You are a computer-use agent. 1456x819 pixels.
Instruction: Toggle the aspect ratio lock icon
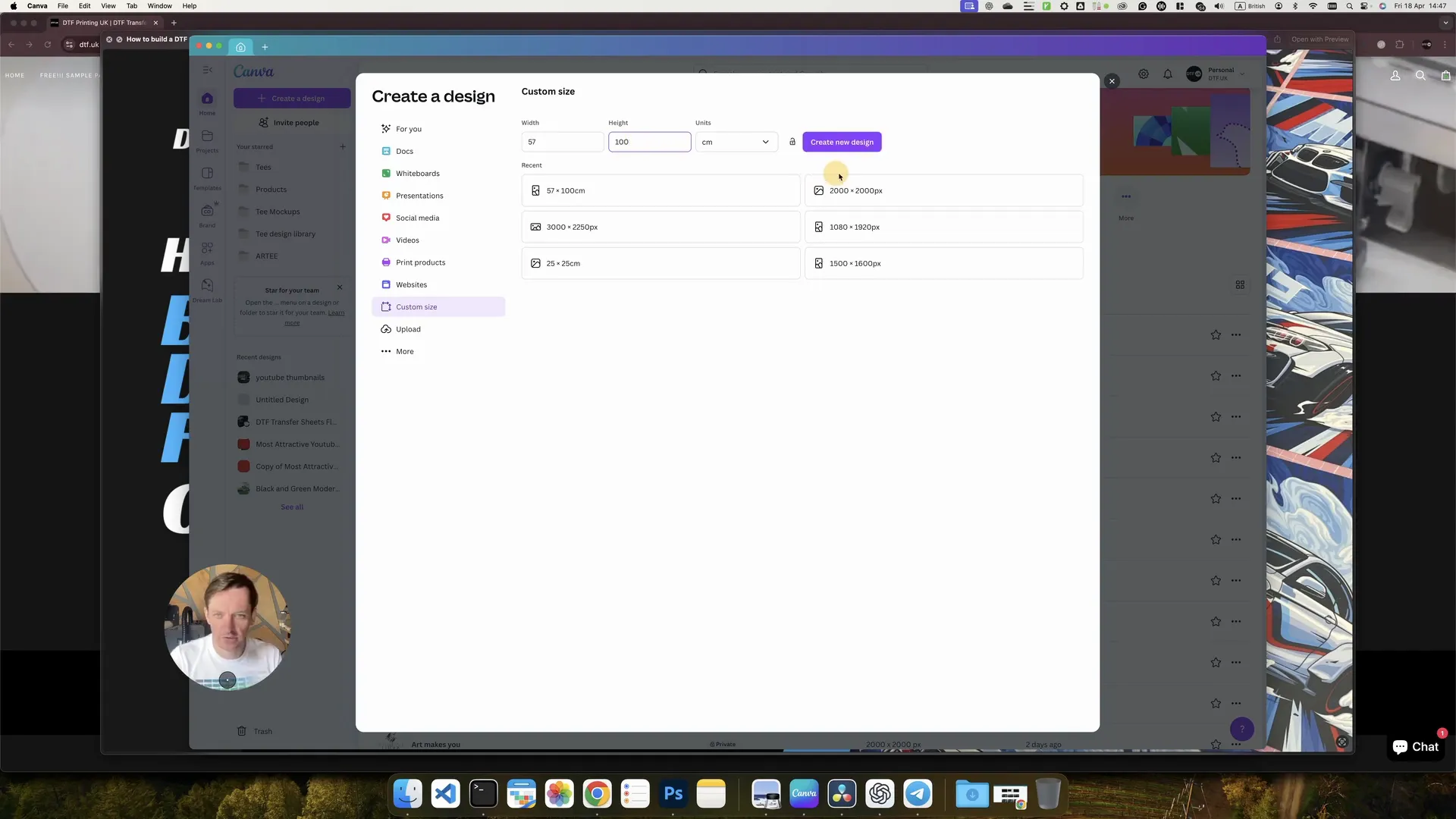792,142
